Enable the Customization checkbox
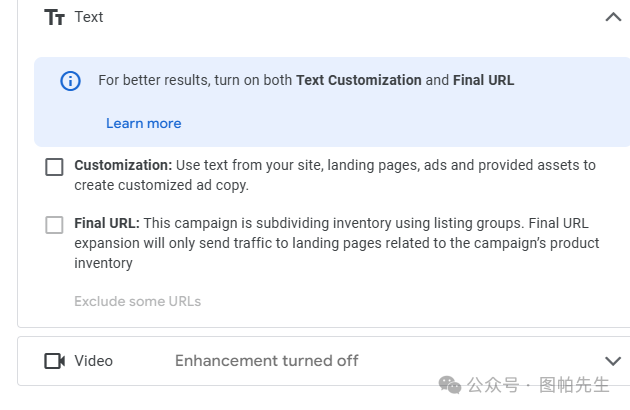This screenshot has height=410, width=630. click(54, 167)
